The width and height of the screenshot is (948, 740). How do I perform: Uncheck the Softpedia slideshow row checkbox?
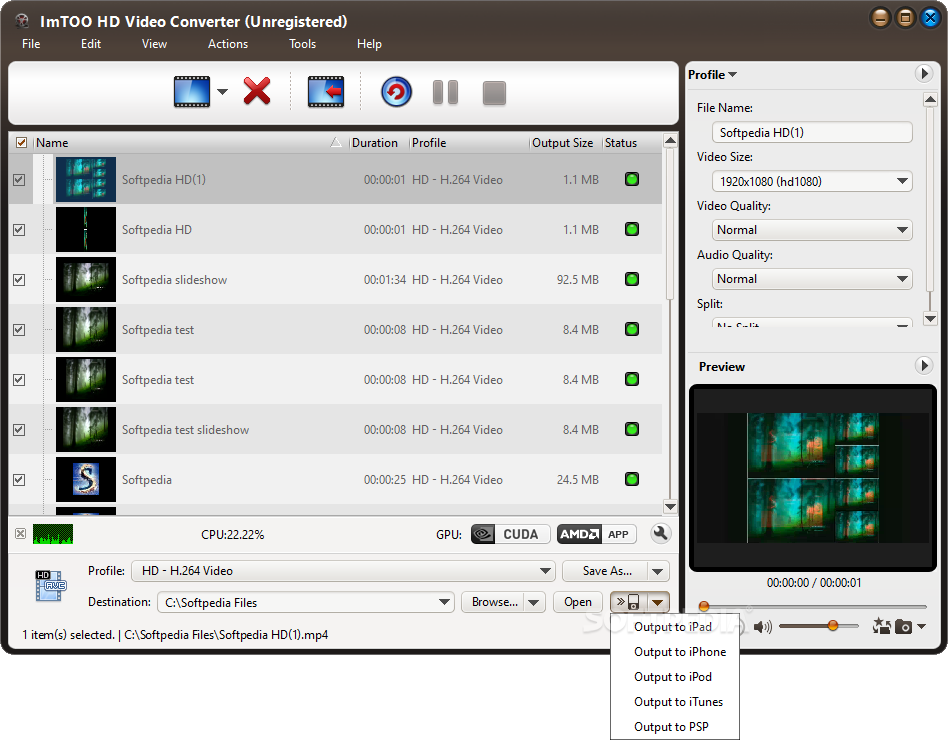(x=19, y=280)
